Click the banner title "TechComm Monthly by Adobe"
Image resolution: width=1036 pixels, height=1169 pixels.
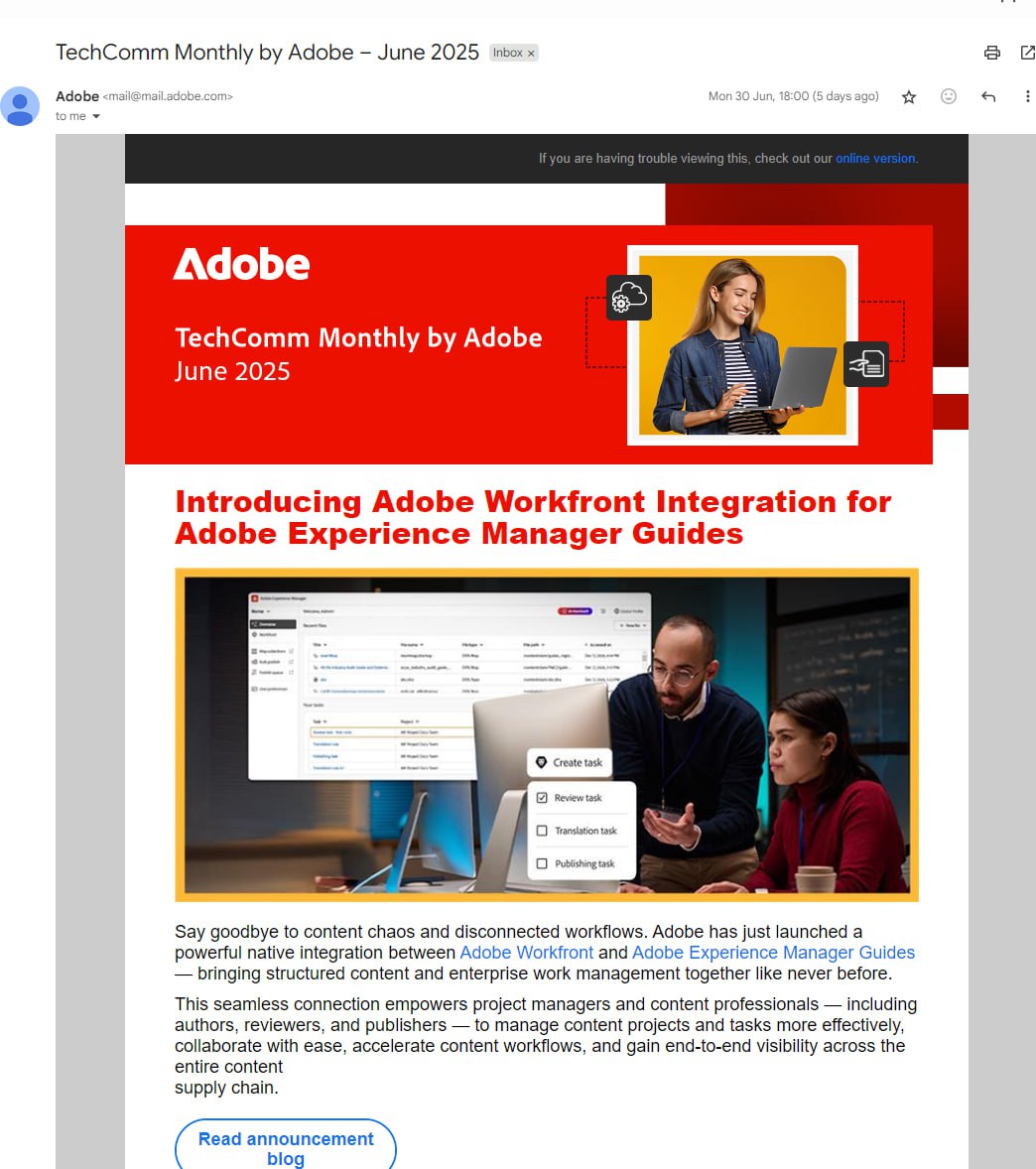(358, 337)
